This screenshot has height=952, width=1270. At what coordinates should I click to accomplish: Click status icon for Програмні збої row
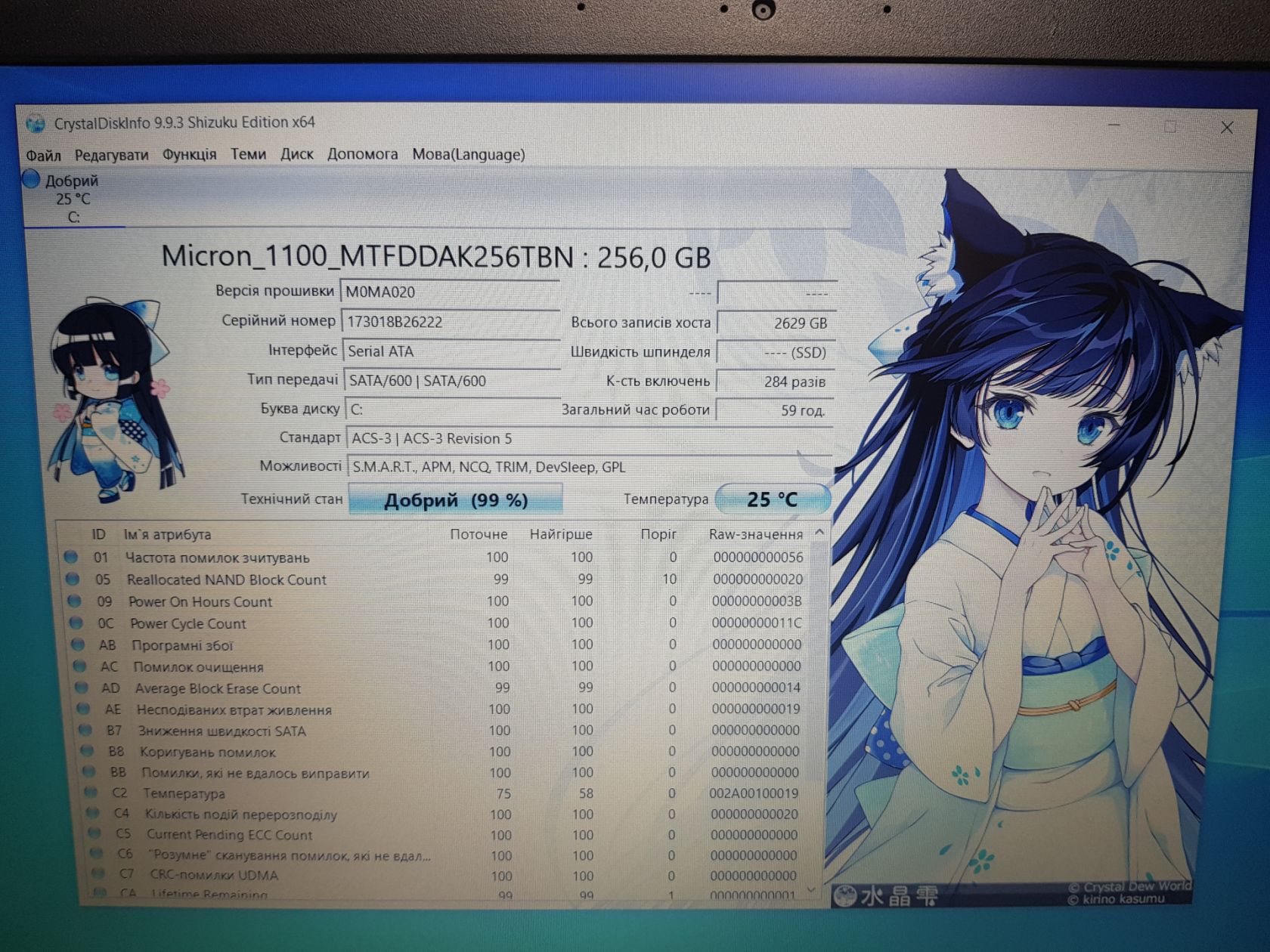(x=78, y=645)
